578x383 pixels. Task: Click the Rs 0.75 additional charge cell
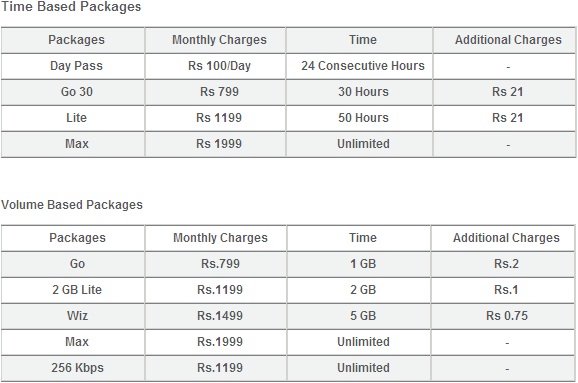pos(506,316)
